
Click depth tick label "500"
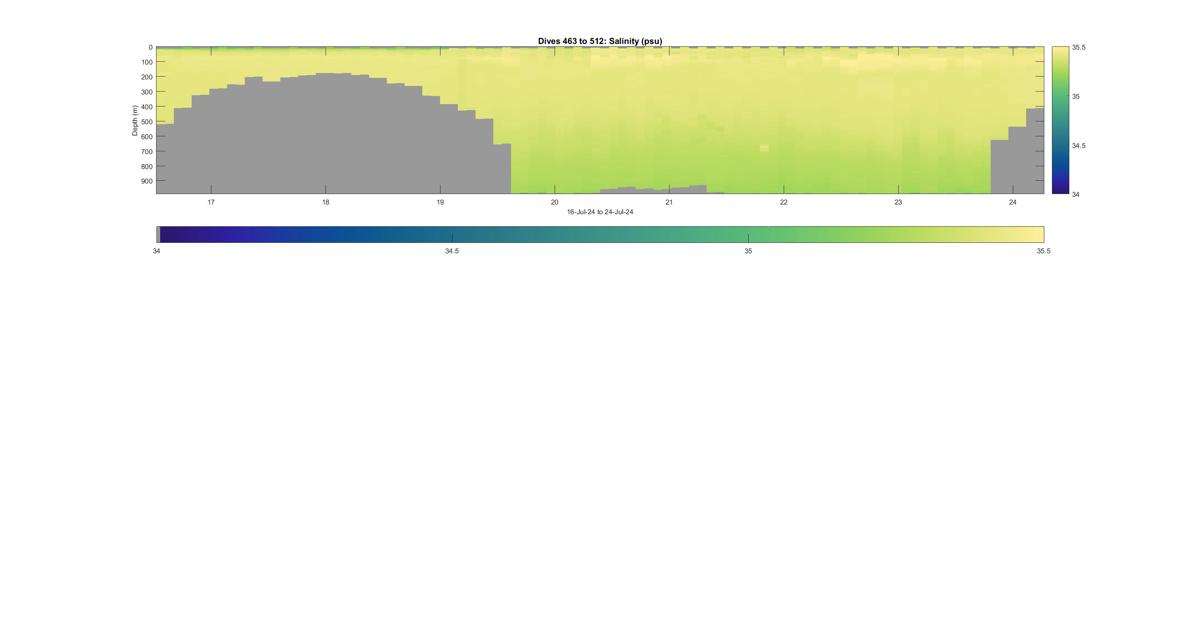pos(146,122)
